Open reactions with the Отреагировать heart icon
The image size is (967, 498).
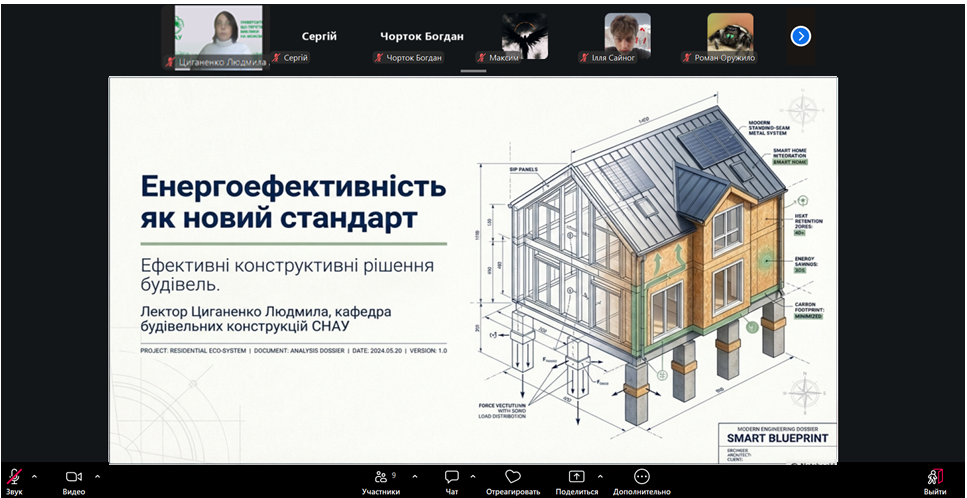[x=513, y=478]
